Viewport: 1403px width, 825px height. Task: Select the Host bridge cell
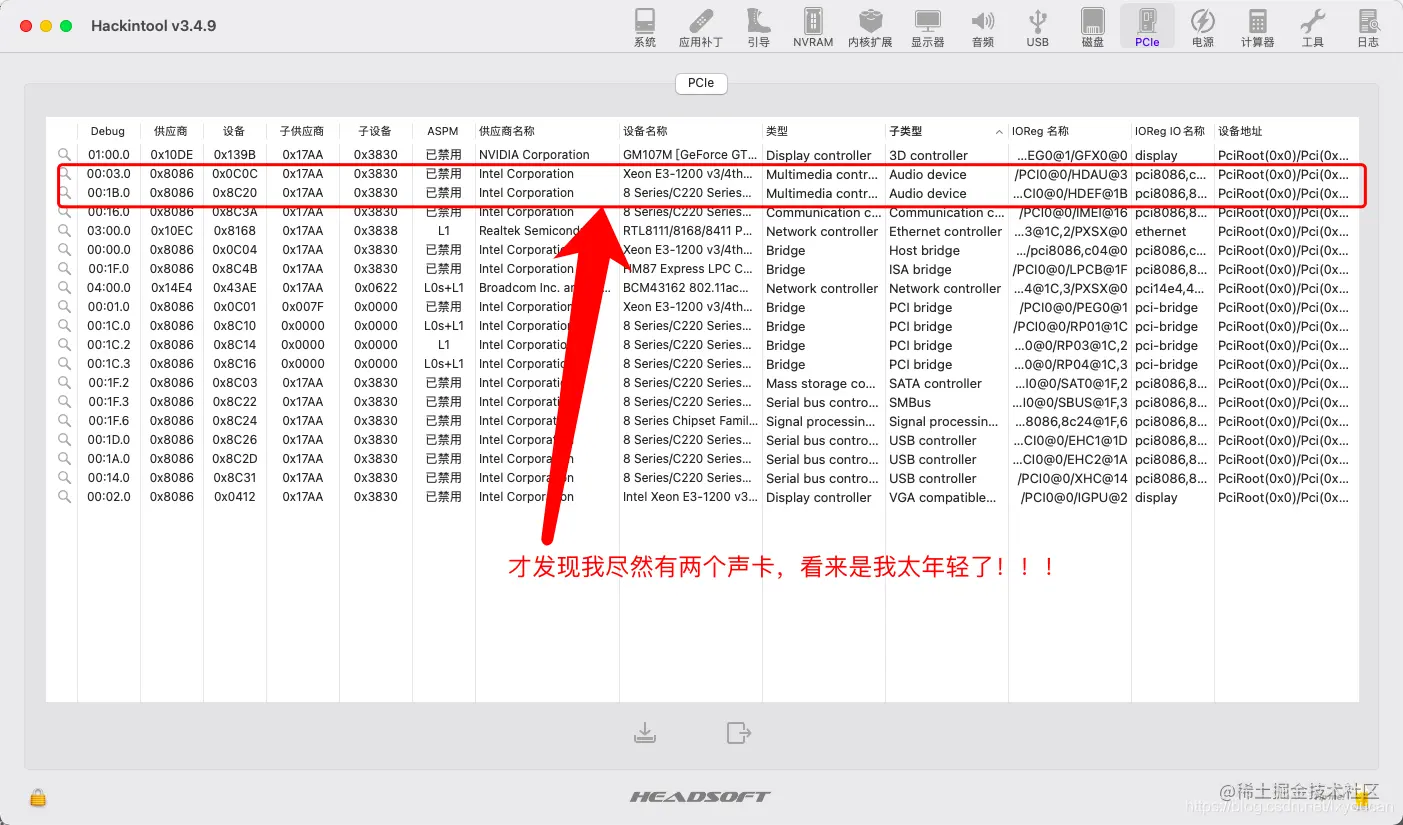[x=924, y=250]
